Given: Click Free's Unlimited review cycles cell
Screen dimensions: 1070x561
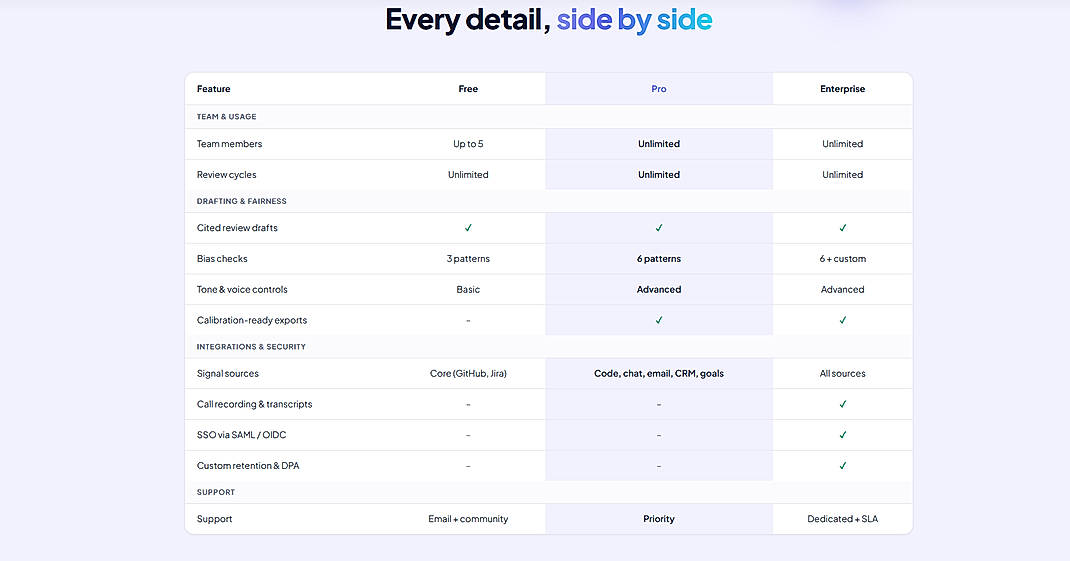Looking at the screenshot, I should click(x=468, y=175).
